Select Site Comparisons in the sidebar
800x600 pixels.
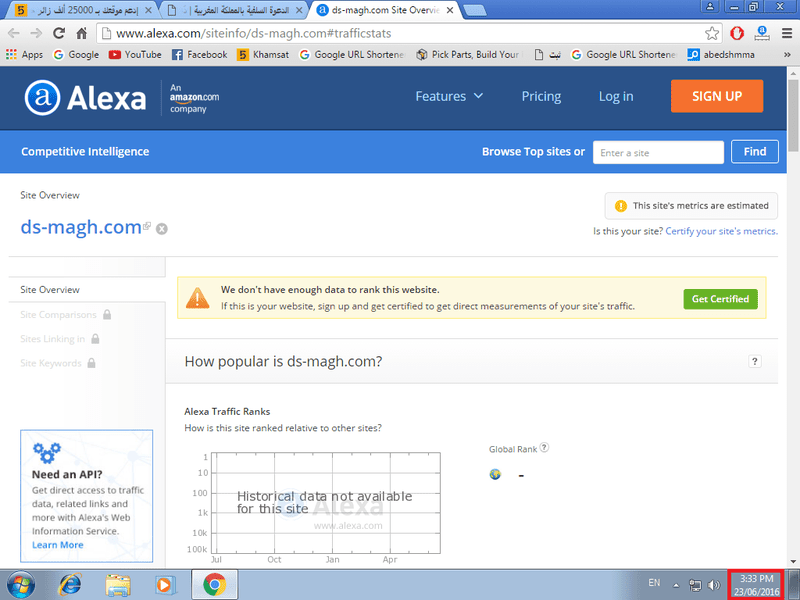pos(58,315)
